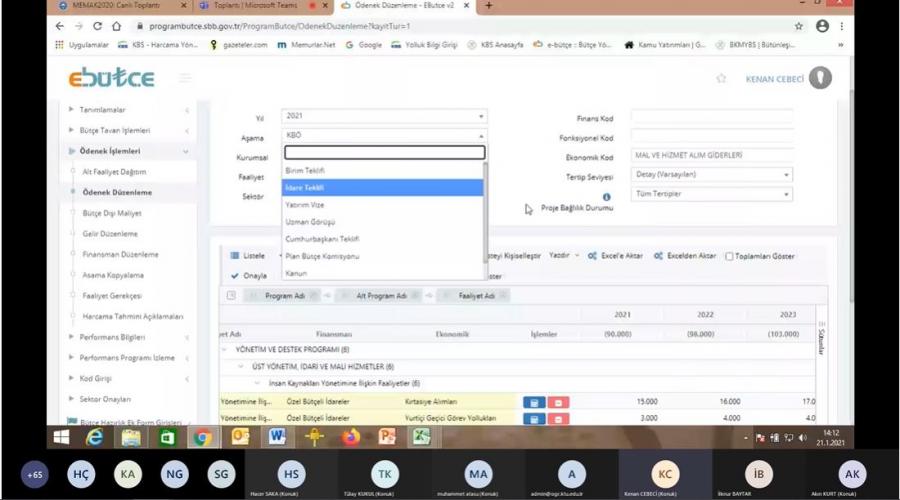Viewport: 900px width, 500px height.
Task: Click the Excelden Aktar import icon
Action: click(658, 256)
